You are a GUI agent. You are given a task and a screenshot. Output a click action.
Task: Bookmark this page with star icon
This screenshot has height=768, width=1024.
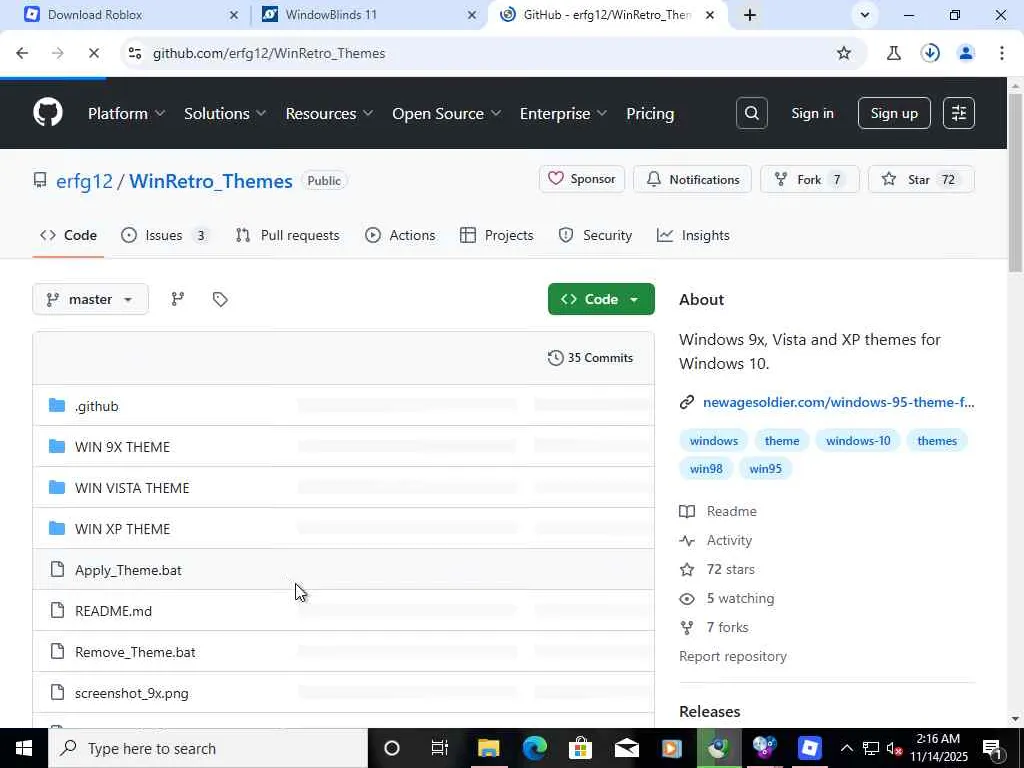coord(844,53)
